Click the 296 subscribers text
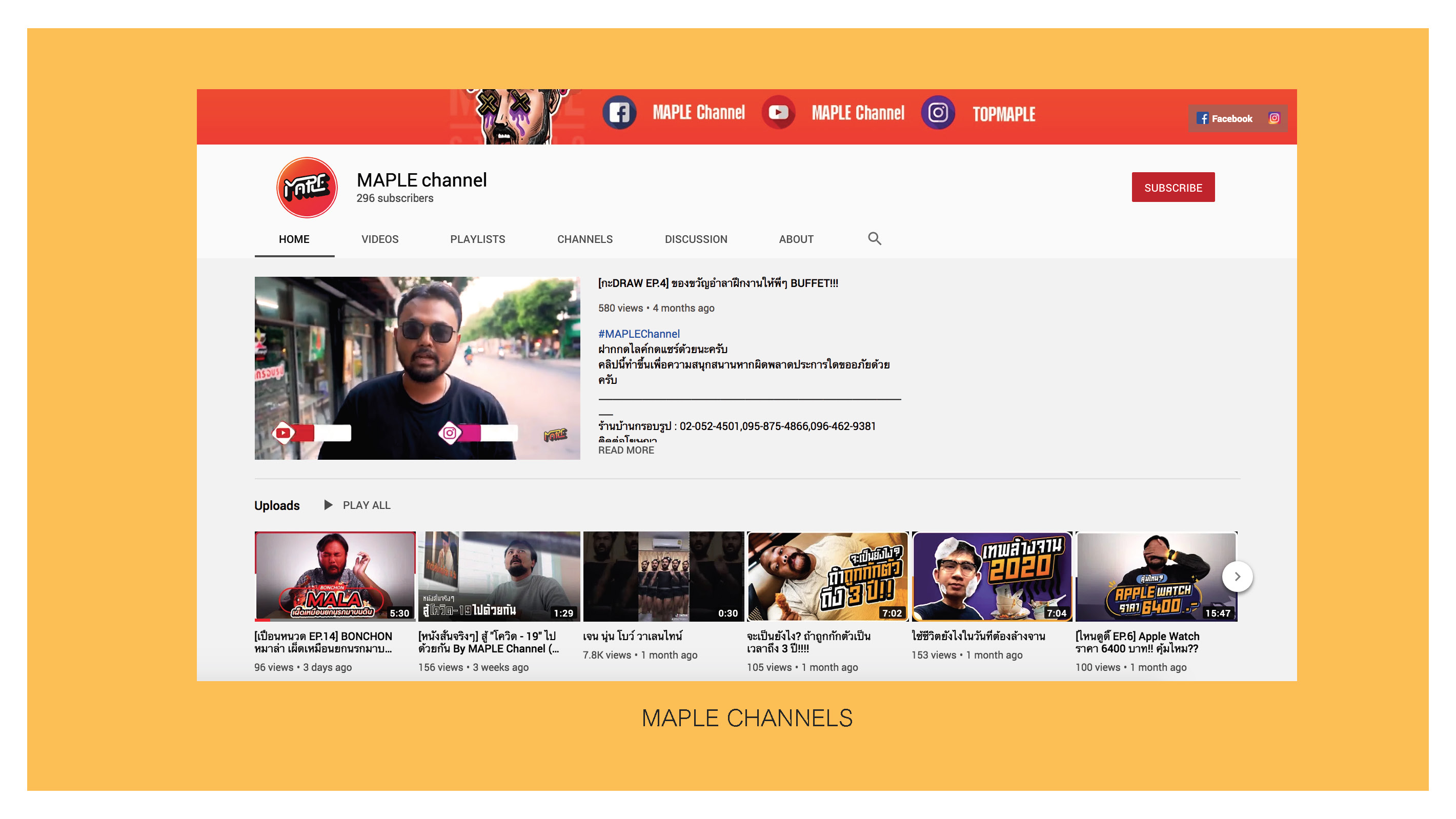 coord(395,198)
